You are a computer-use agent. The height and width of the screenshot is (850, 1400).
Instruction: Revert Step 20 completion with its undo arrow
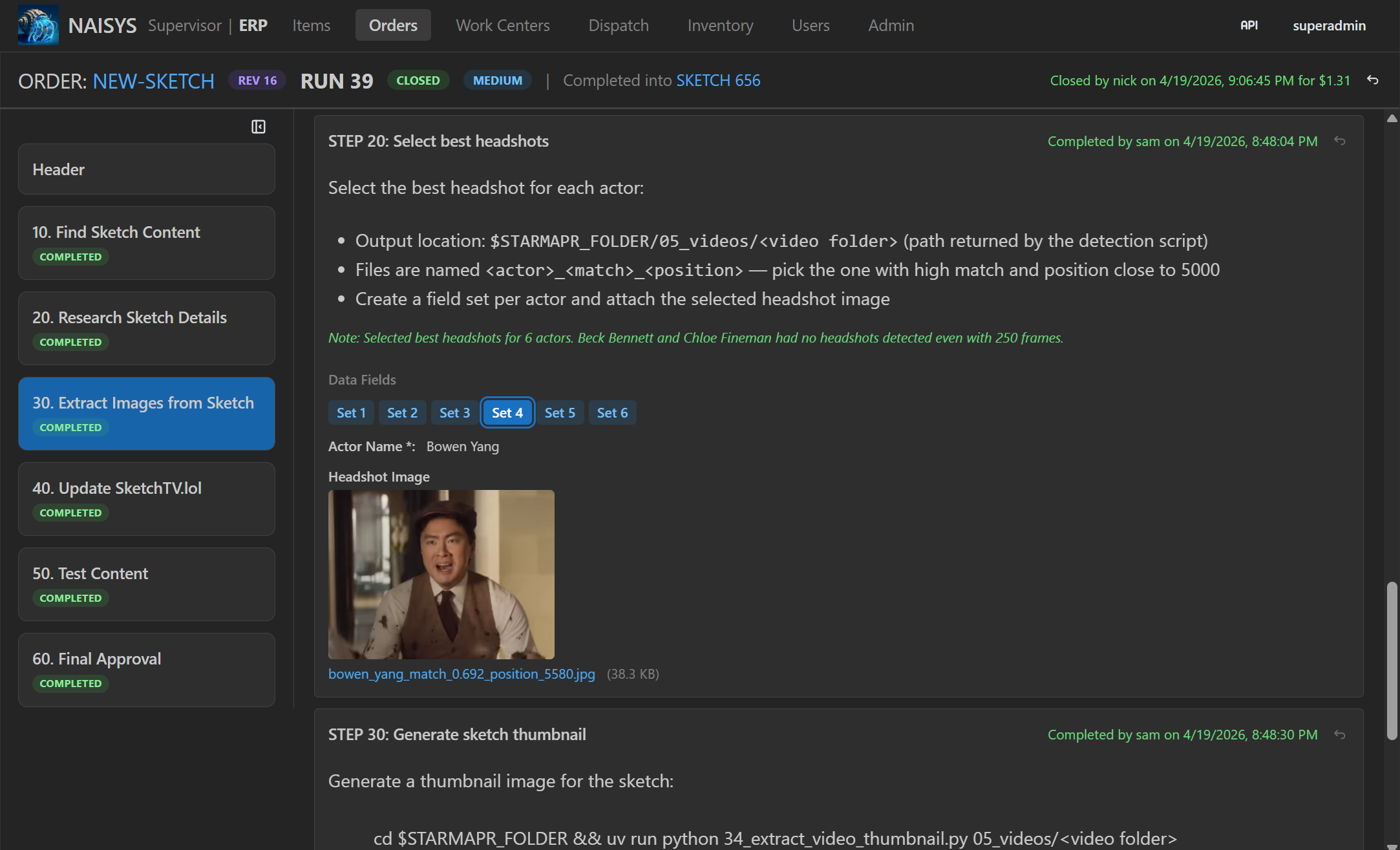[x=1341, y=141]
